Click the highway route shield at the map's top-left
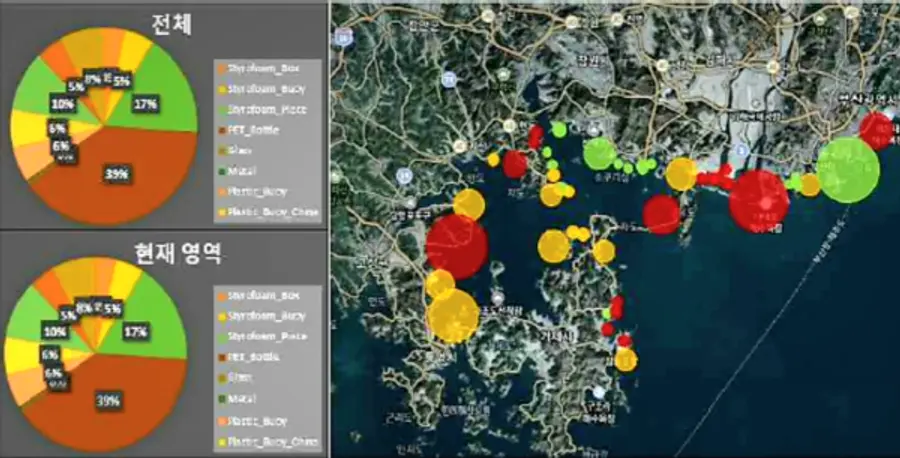900x458 pixels. [x=344, y=38]
